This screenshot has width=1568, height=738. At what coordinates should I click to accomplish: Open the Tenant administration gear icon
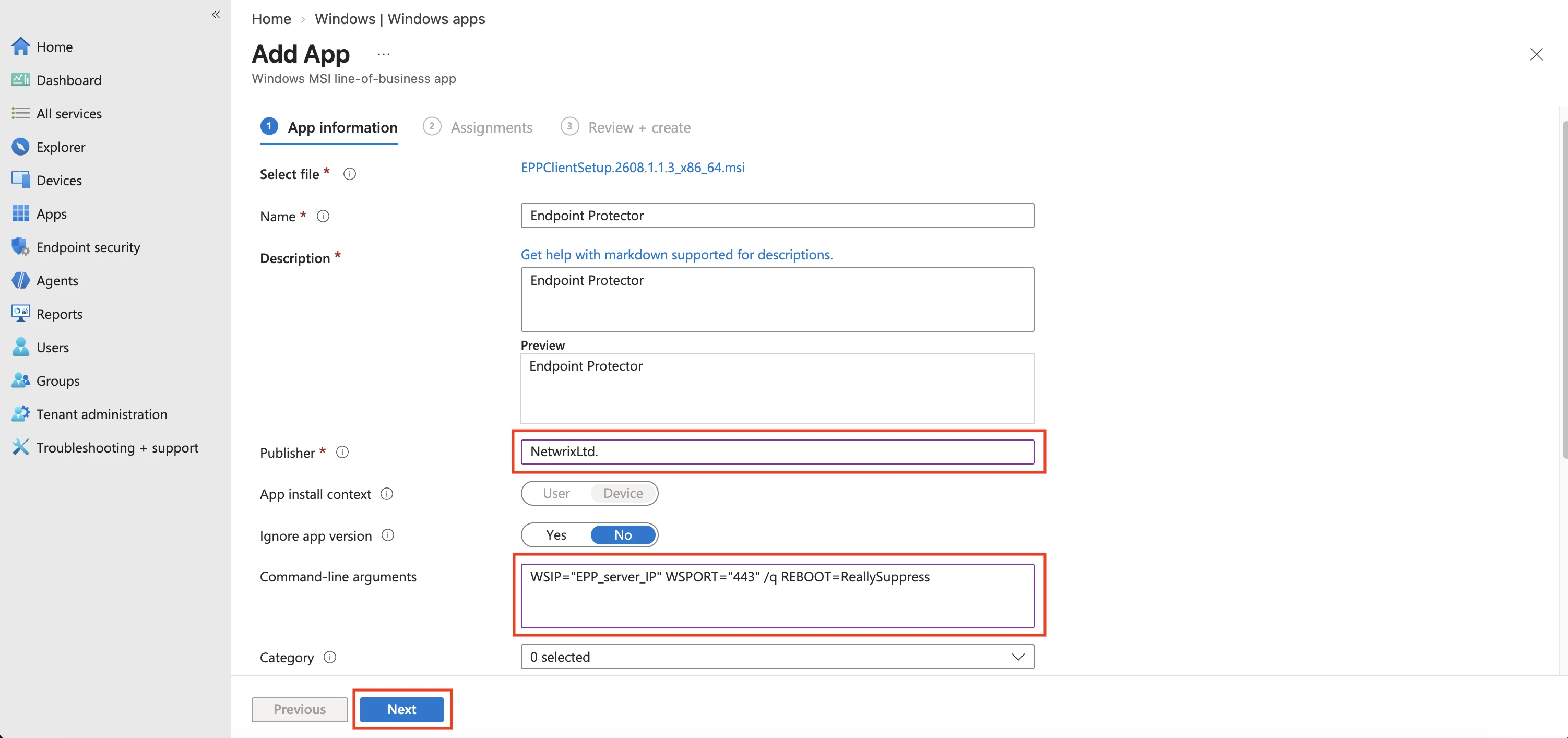point(20,414)
